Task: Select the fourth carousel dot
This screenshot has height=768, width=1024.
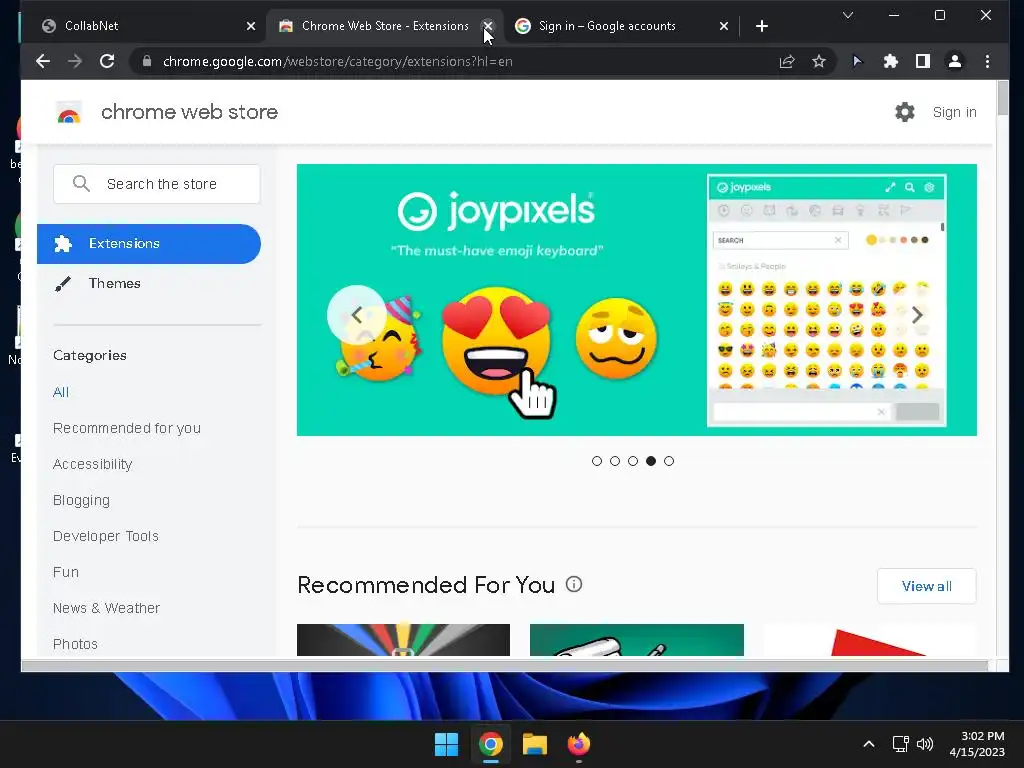Action: click(651, 461)
